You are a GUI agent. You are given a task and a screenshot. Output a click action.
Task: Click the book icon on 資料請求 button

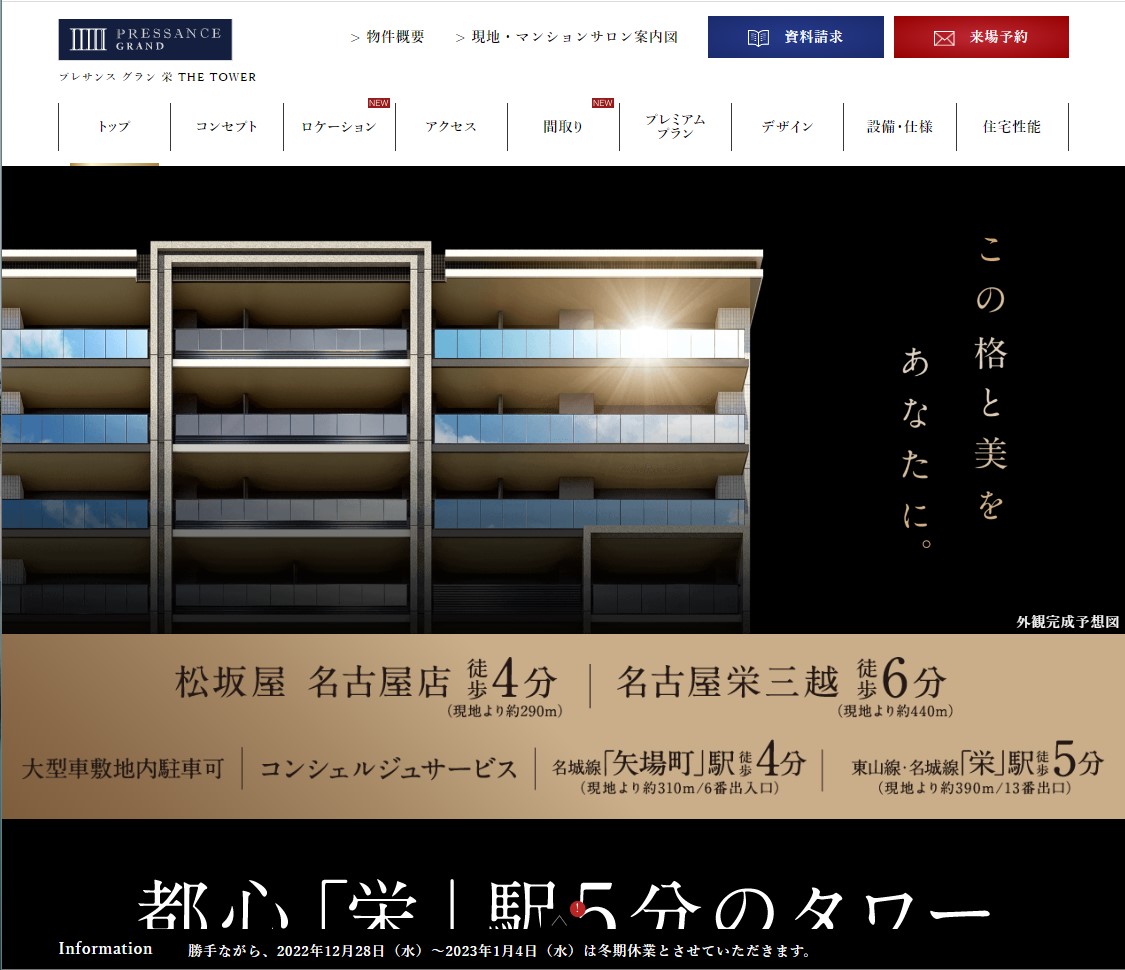pyautogui.click(x=758, y=38)
